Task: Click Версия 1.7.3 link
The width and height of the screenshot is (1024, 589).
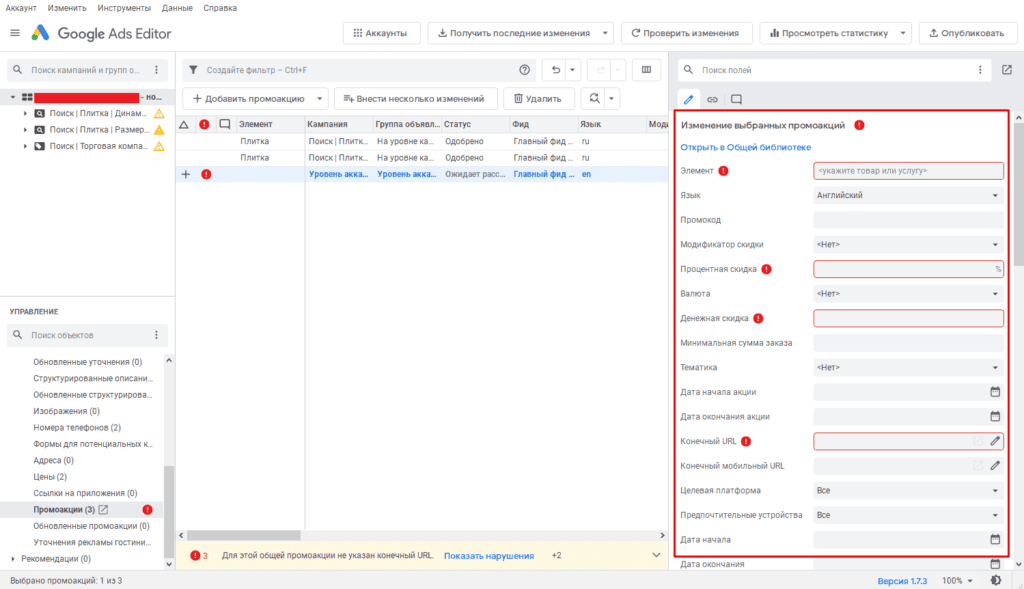Action: click(x=903, y=581)
